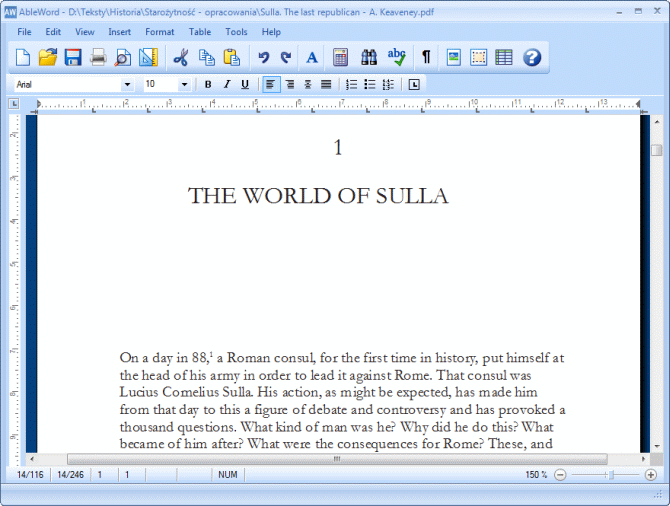Click the Arial font name field
The image size is (670, 506).
click(x=68, y=85)
